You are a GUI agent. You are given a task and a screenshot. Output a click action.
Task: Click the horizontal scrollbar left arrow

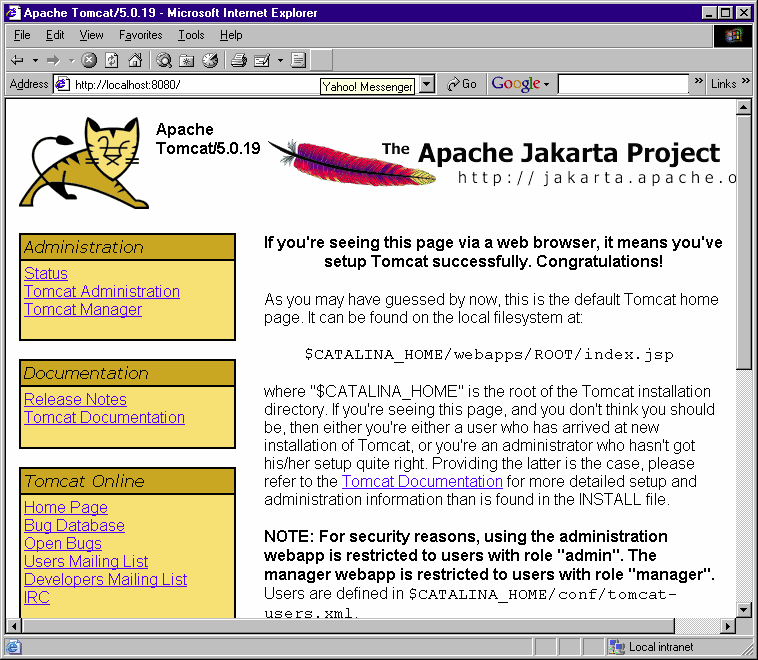click(x=14, y=626)
